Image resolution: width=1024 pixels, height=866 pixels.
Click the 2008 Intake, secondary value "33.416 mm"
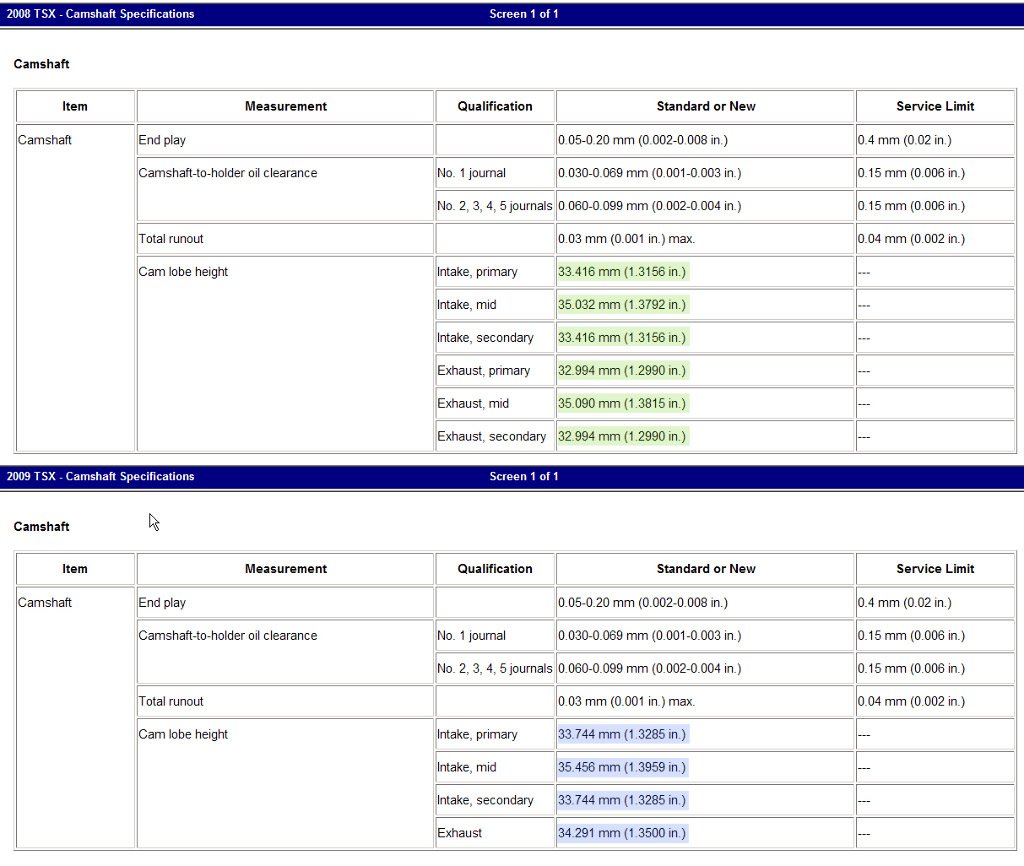[622, 338]
